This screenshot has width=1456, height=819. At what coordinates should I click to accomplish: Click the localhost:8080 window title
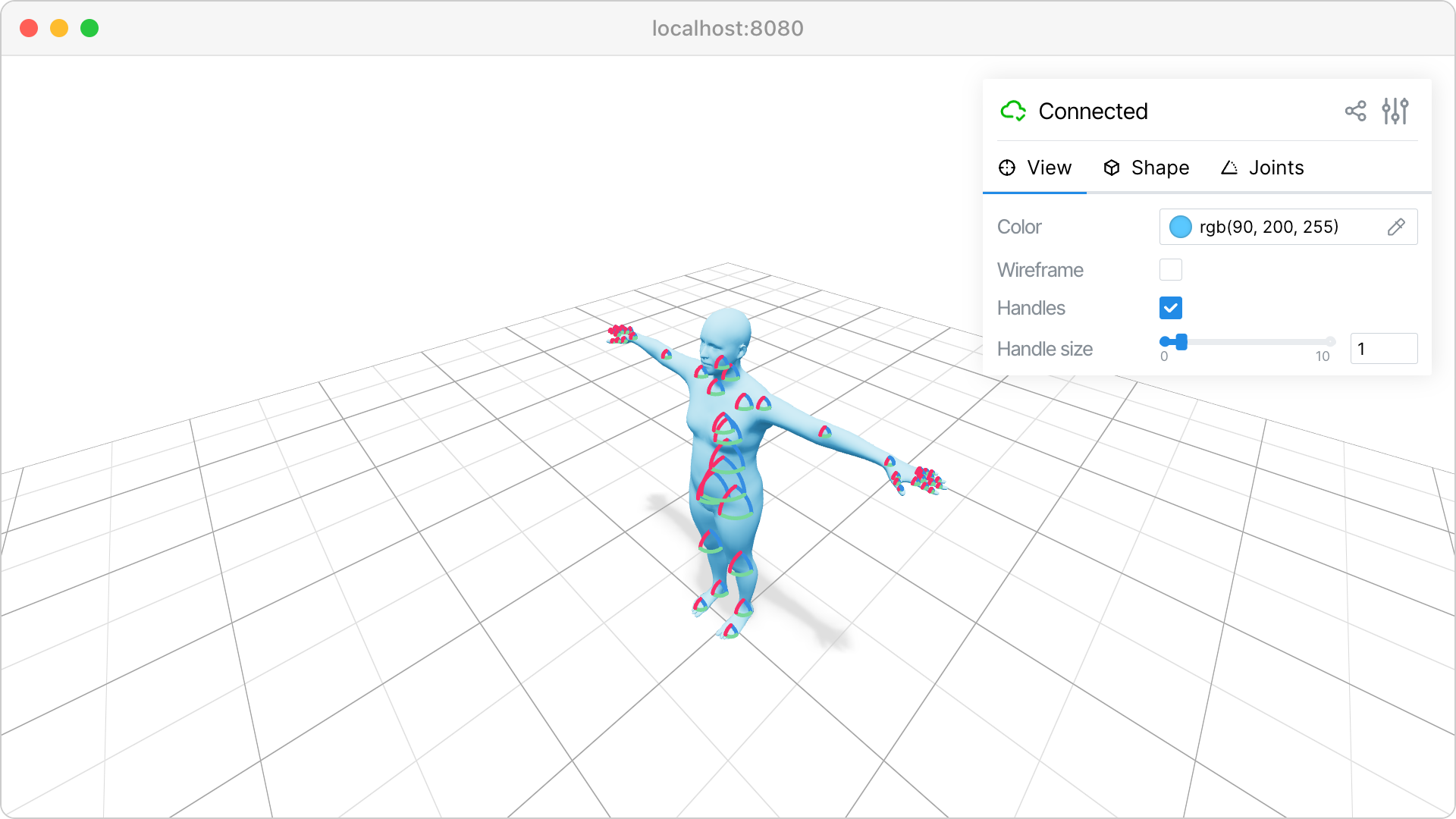tap(728, 28)
